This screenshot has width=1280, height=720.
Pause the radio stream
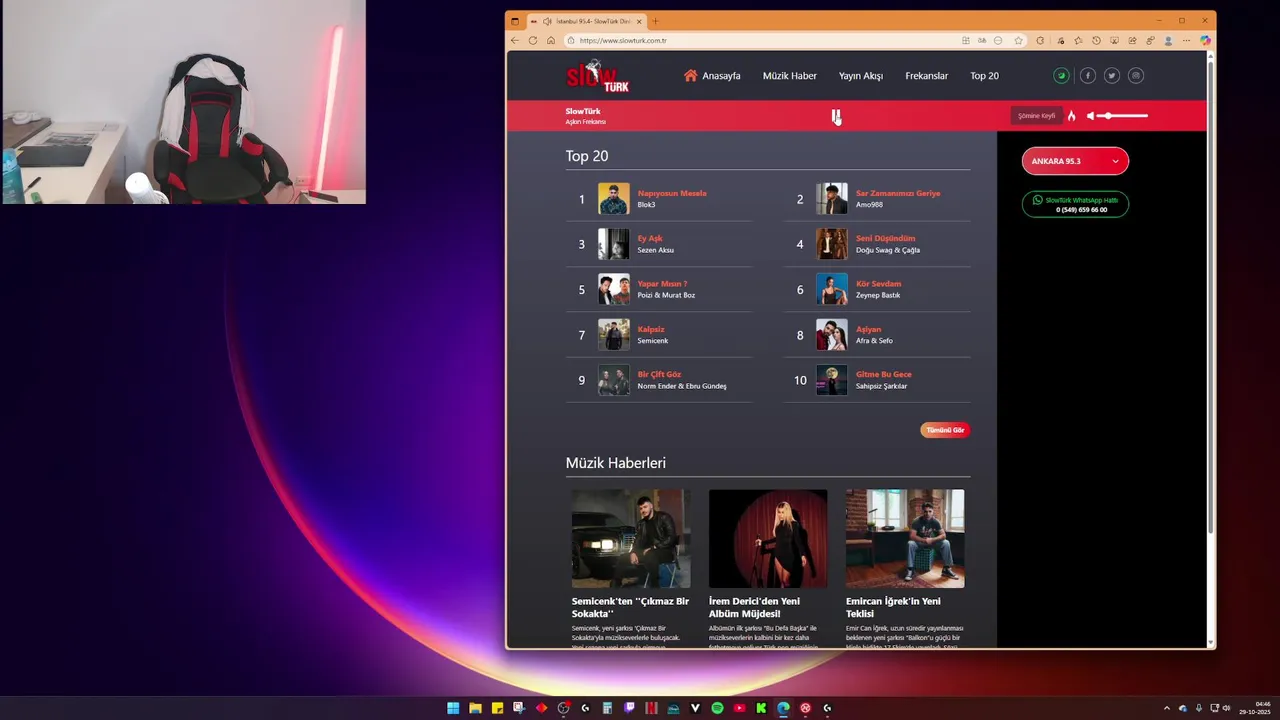pyautogui.click(x=836, y=116)
